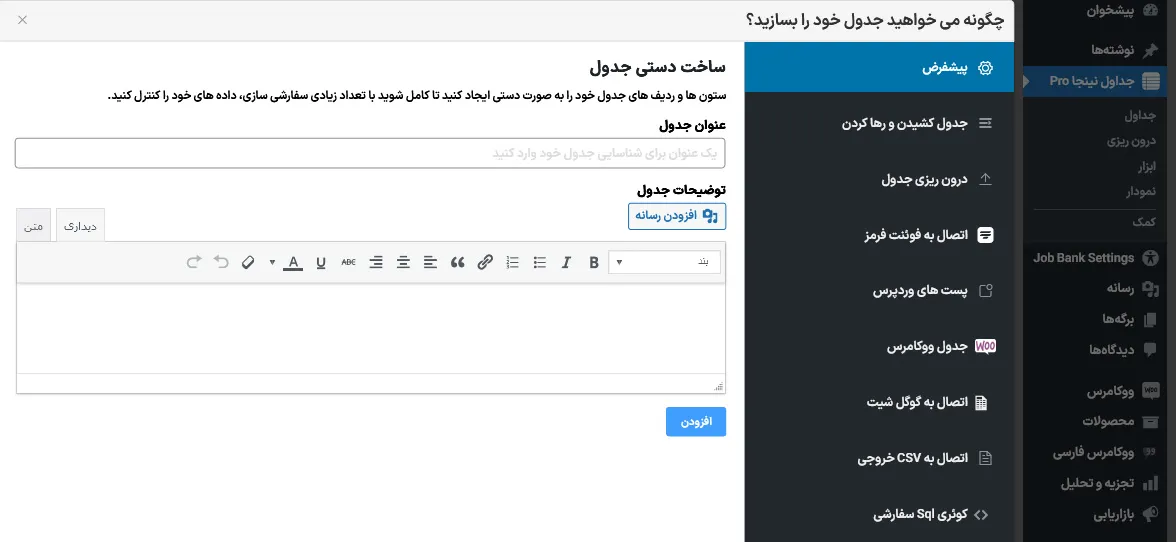Click the clear formatting eraser icon
The image size is (1176, 542).
(x=248, y=262)
